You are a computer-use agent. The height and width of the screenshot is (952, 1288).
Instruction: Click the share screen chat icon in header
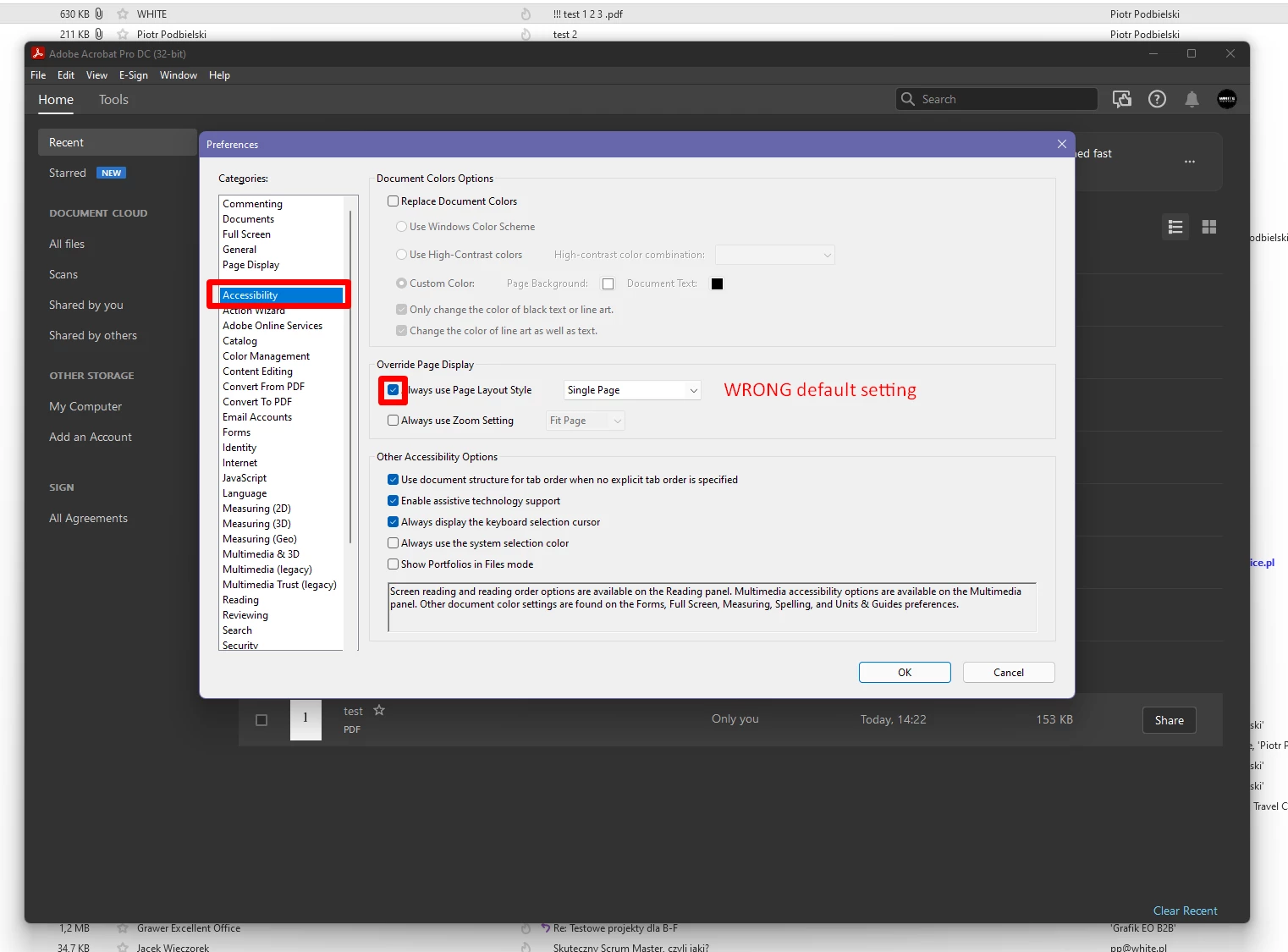click(1121, 99)
